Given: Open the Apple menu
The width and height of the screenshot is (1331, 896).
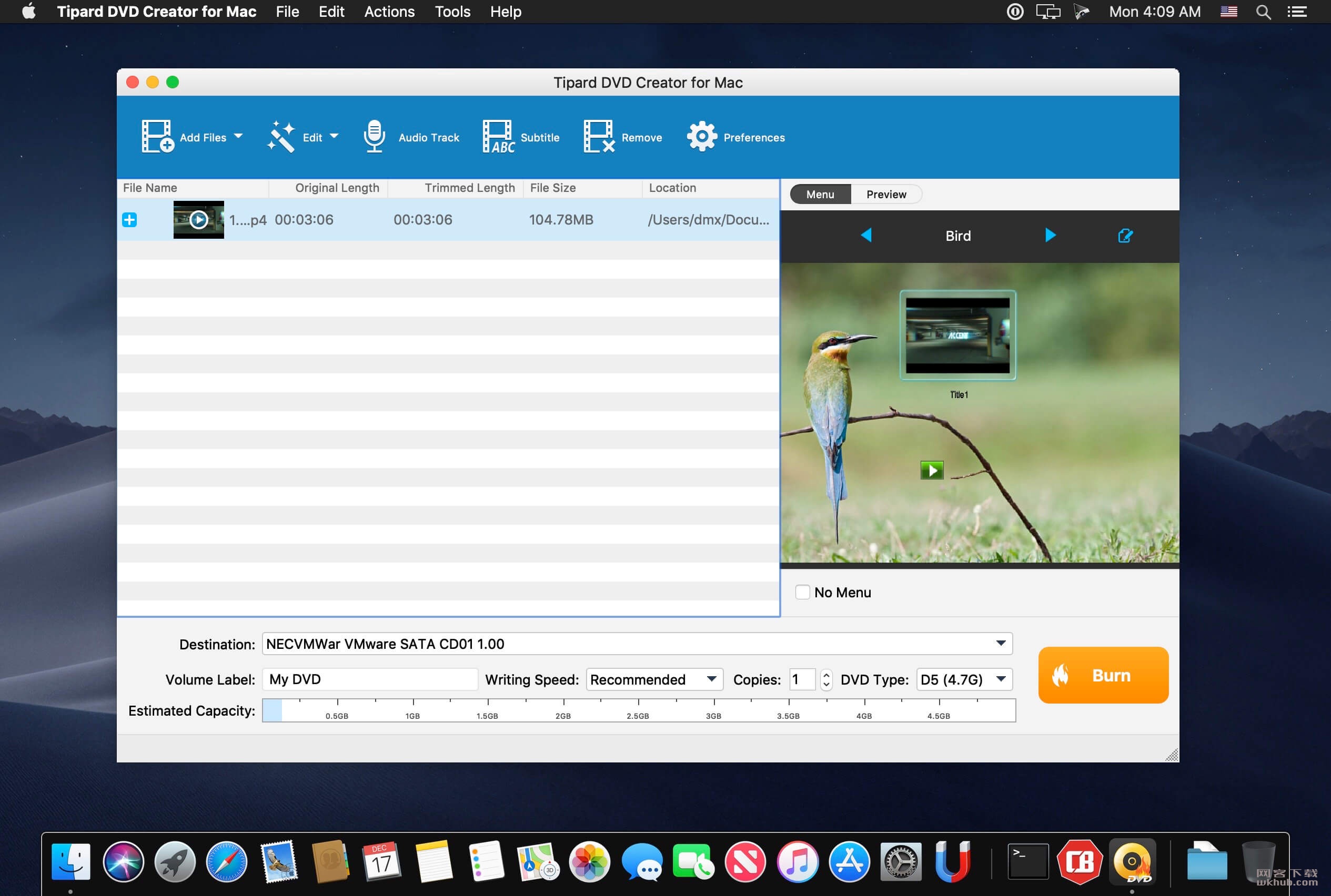Looking at the screenshot, I should tap(28, 12).
